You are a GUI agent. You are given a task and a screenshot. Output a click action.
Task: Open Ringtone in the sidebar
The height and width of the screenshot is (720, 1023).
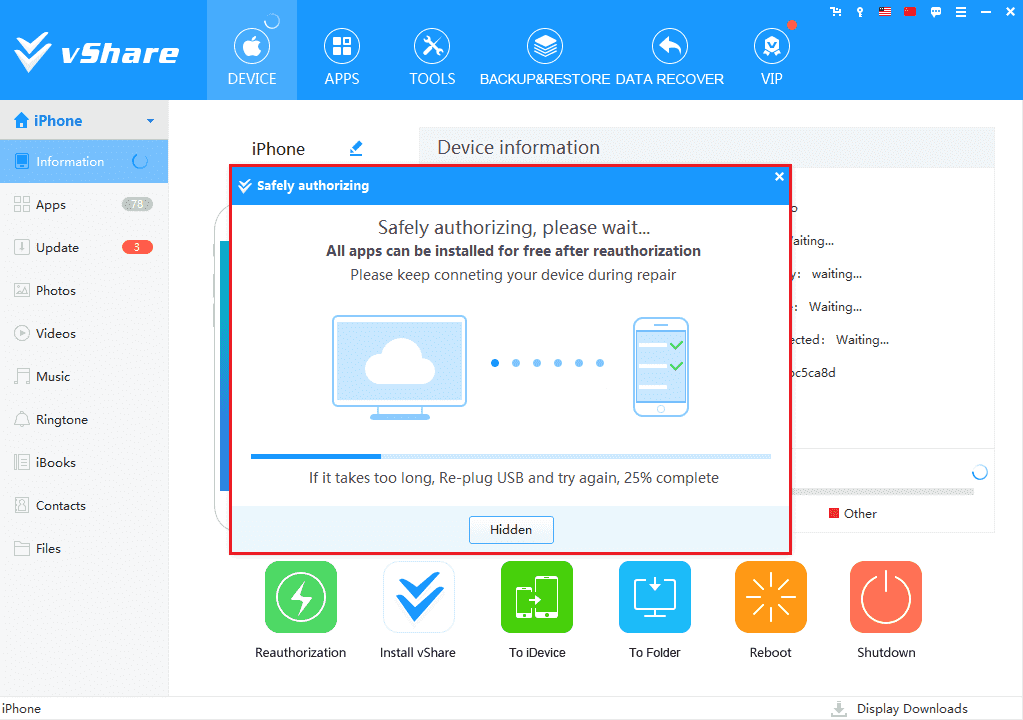(x=84, y=419)
